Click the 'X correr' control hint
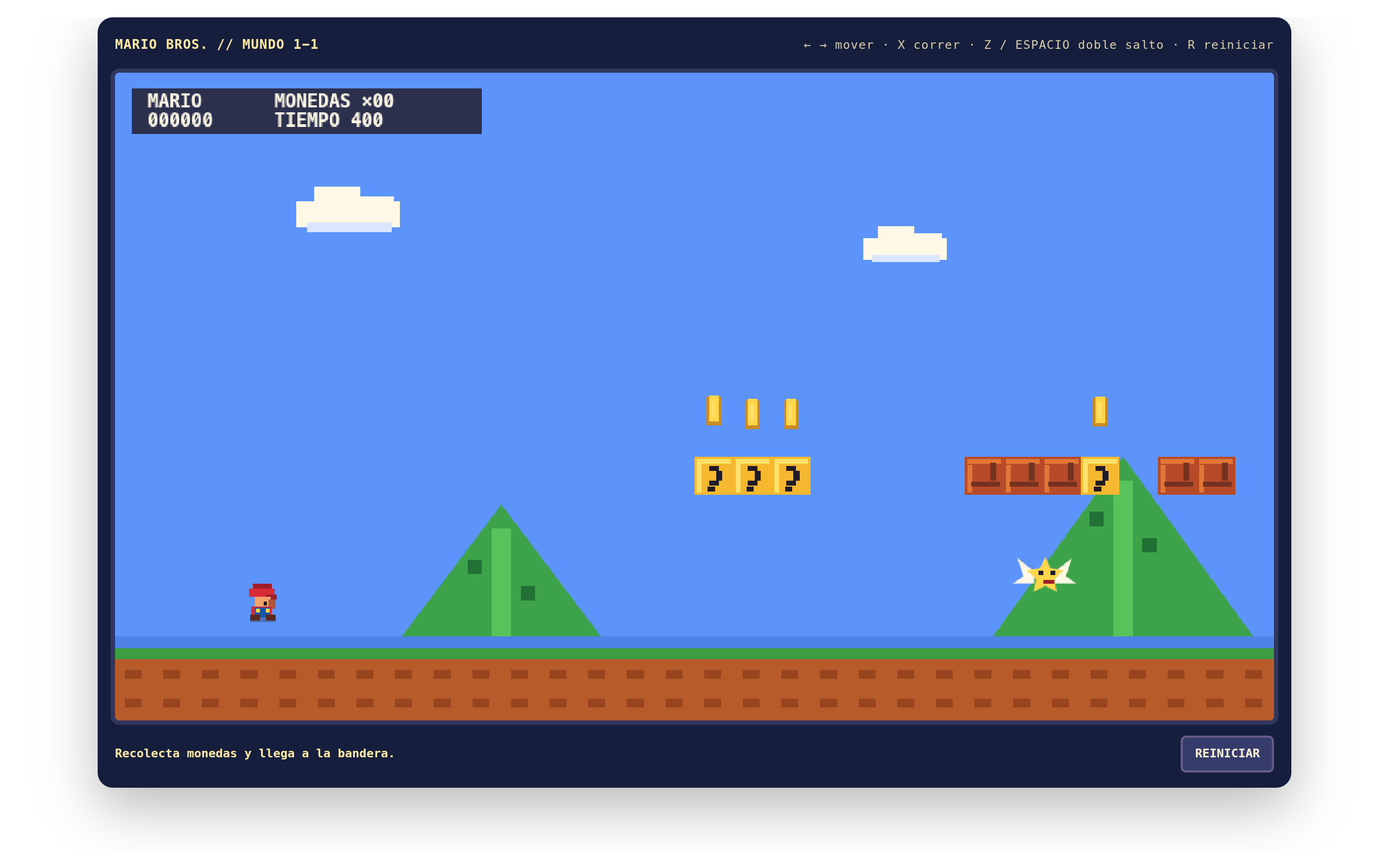 pyautogui.click(x=928, y=45)
